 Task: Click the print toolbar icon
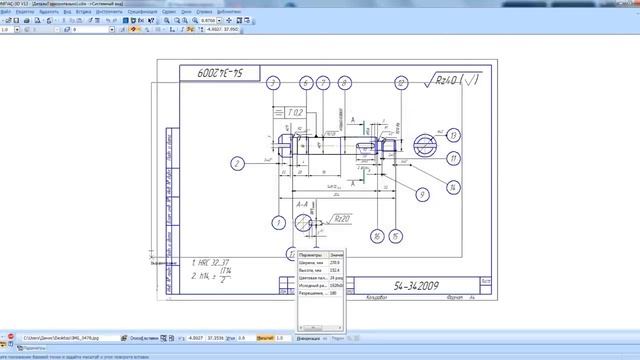point(27,20)
